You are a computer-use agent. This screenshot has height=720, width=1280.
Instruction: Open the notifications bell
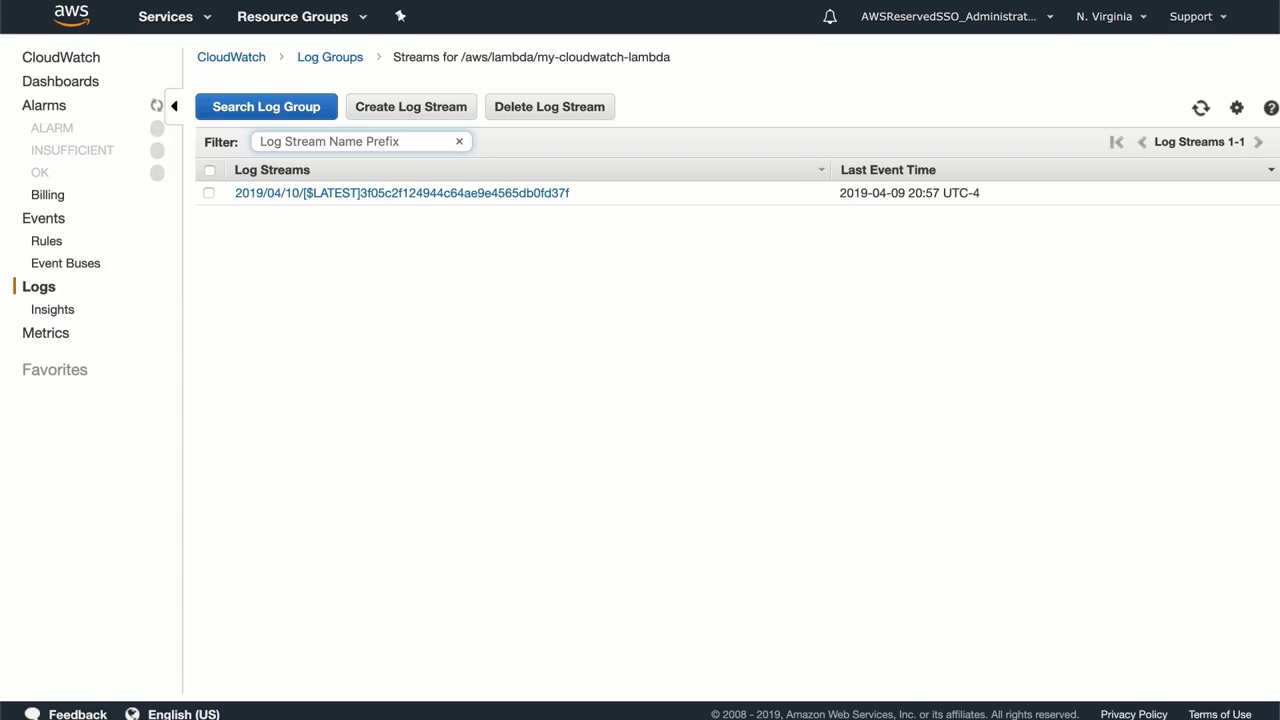pos(830,17)
